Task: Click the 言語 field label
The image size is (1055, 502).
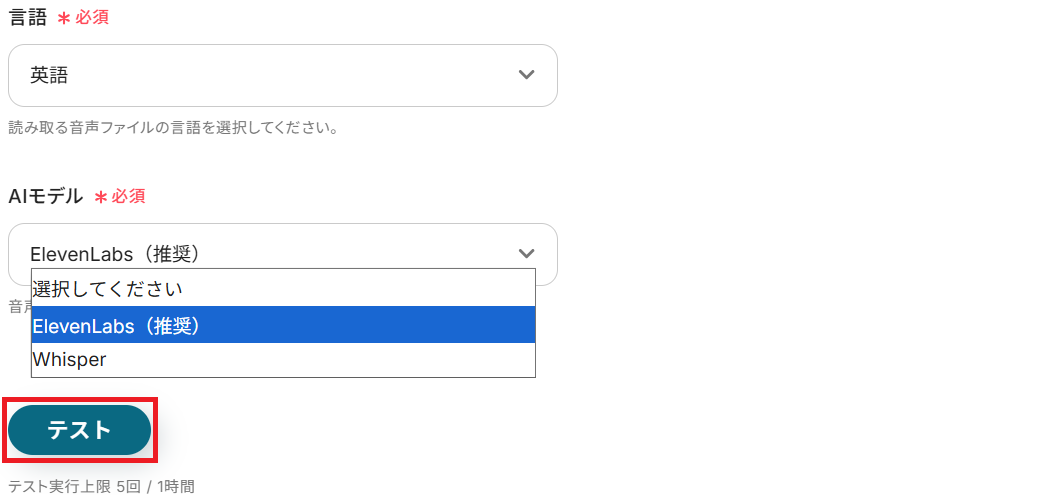Action: pos(28,17)
